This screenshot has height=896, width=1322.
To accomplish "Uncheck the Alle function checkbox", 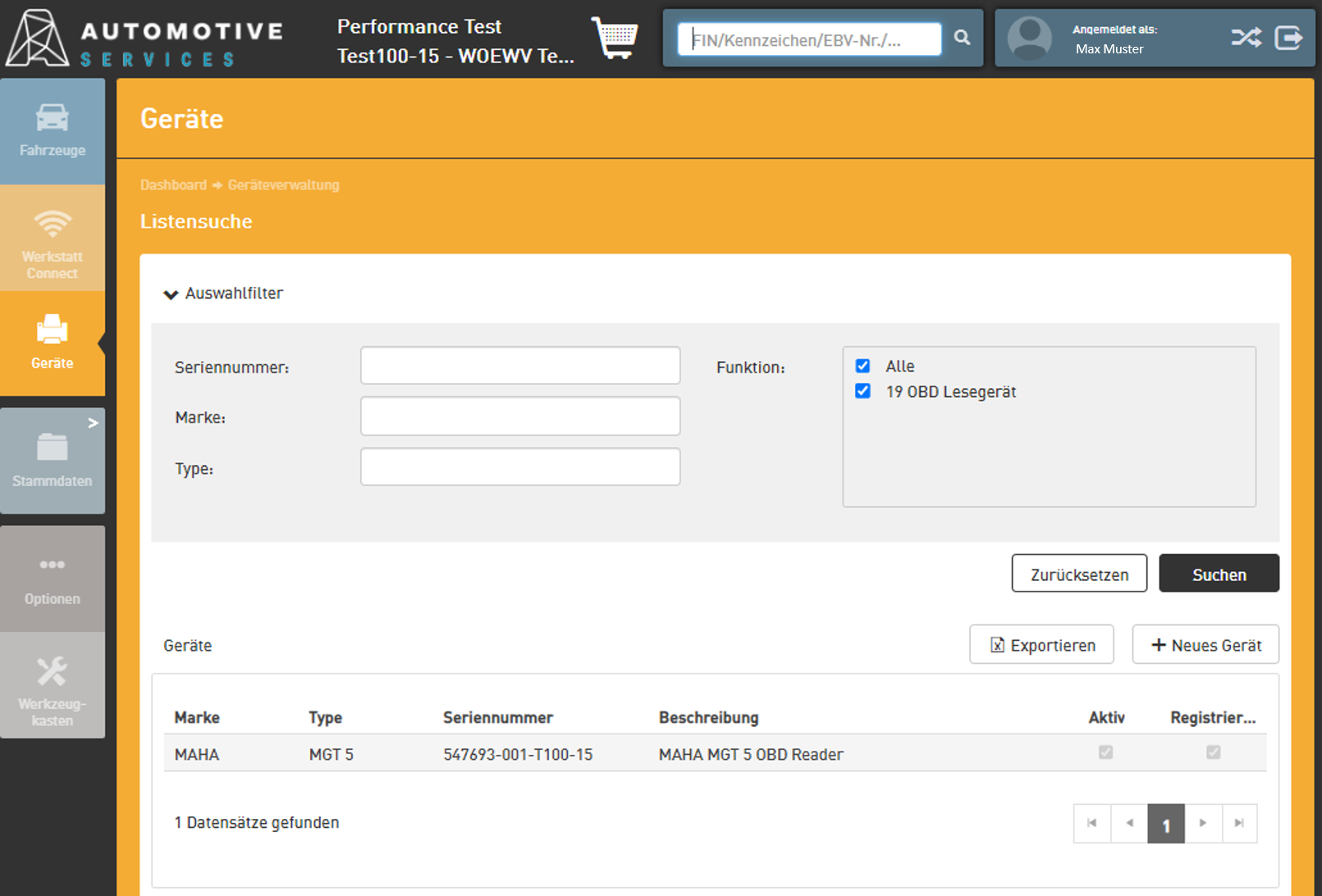I will pyautogui.click(x=862, y=366).
